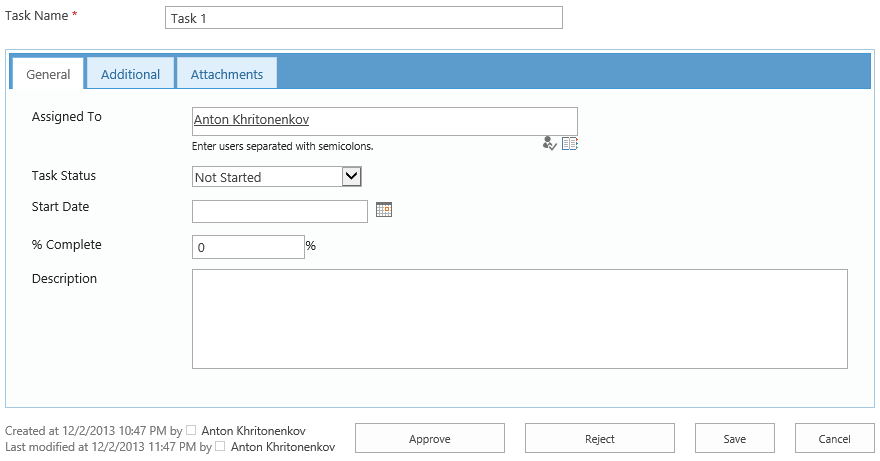Open the Start Date calendar picker

[384, 210]
